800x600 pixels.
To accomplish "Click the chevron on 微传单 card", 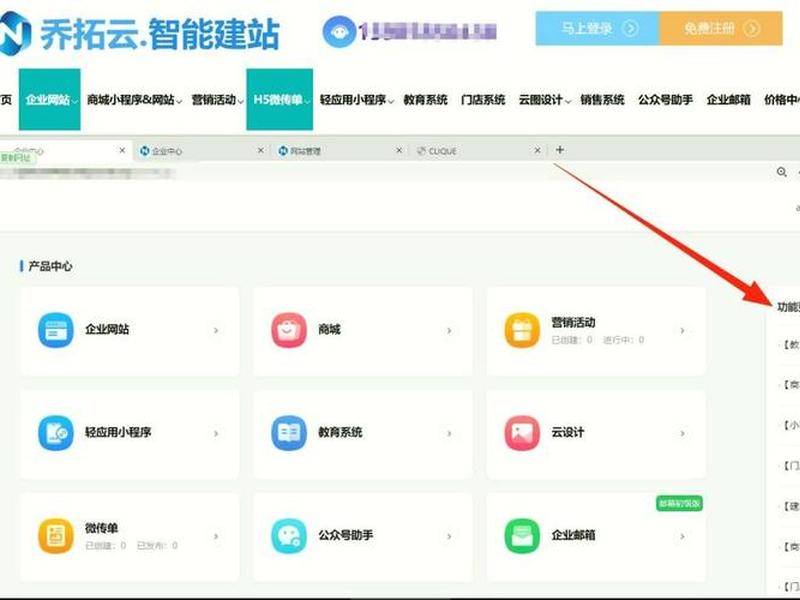I will coord(216,536).
